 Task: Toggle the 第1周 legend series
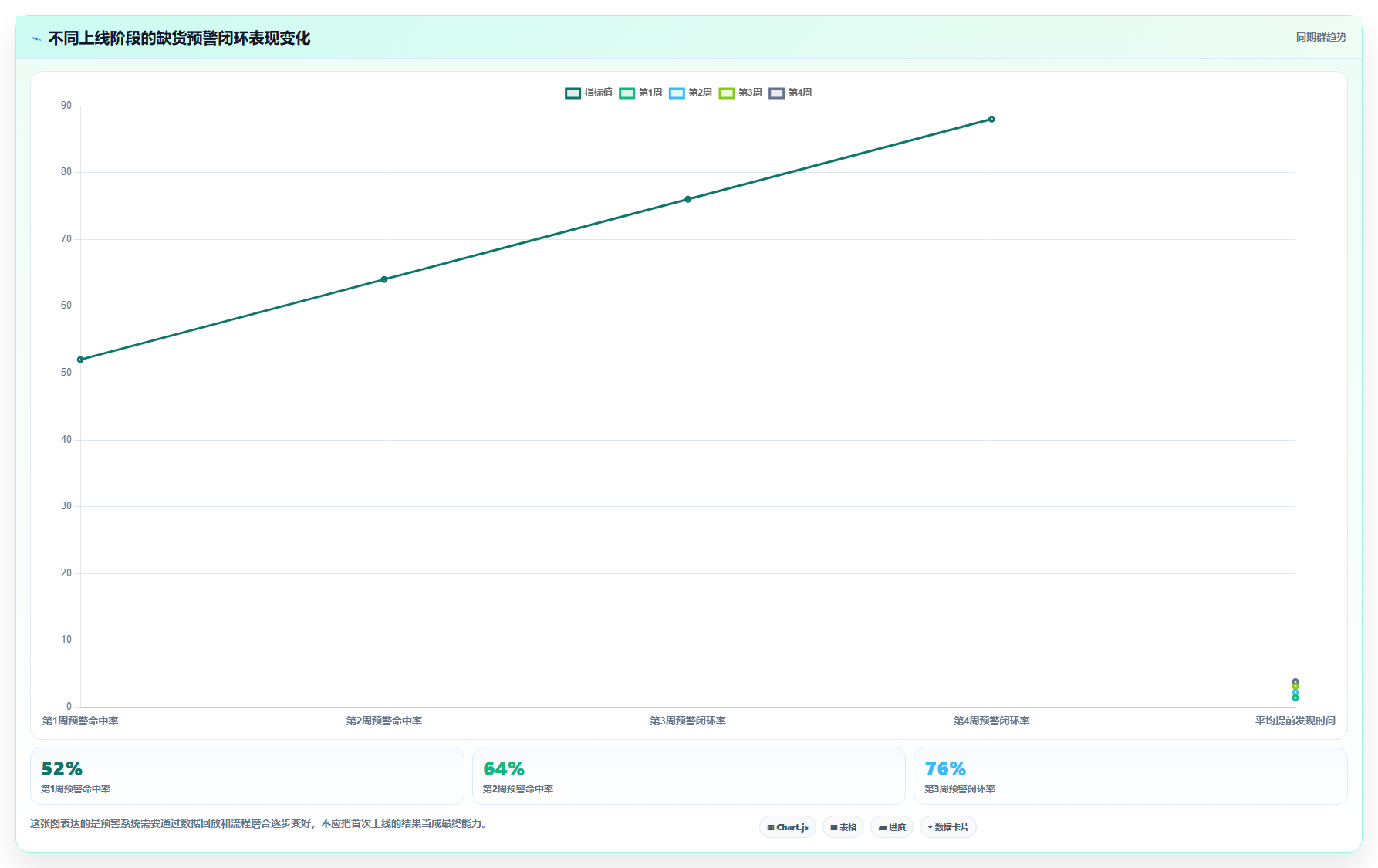640,93
